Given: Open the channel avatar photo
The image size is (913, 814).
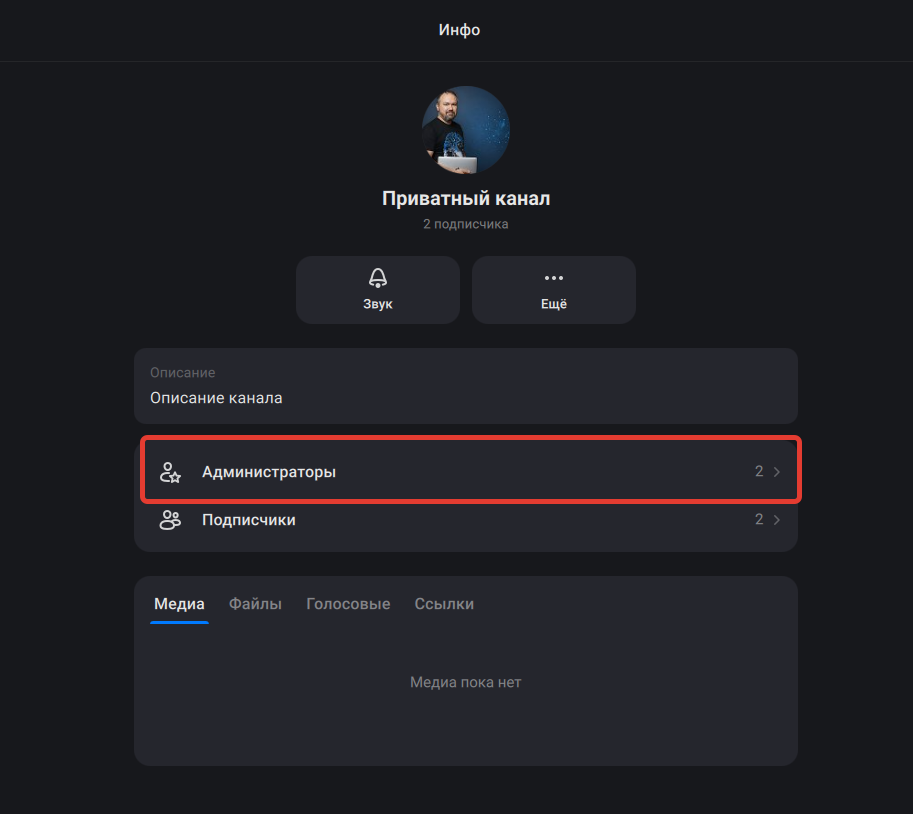Looking at the screenshot, I should (x=464, y=130).
